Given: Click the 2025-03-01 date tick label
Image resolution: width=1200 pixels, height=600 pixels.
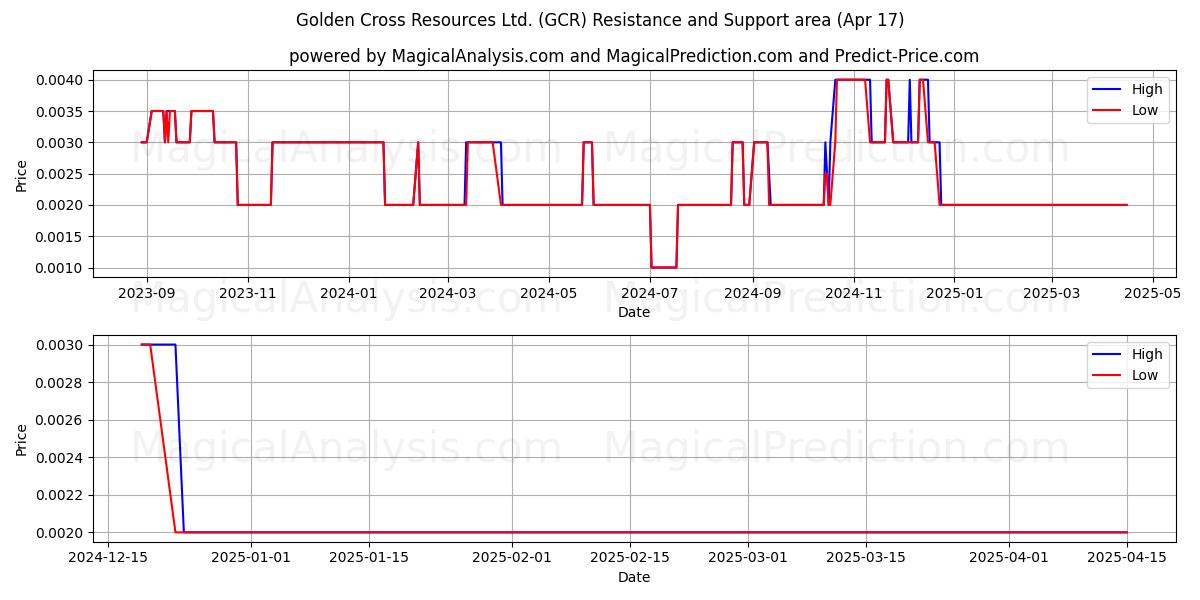Looking at the screenshot, I should [x=748, y=560].
